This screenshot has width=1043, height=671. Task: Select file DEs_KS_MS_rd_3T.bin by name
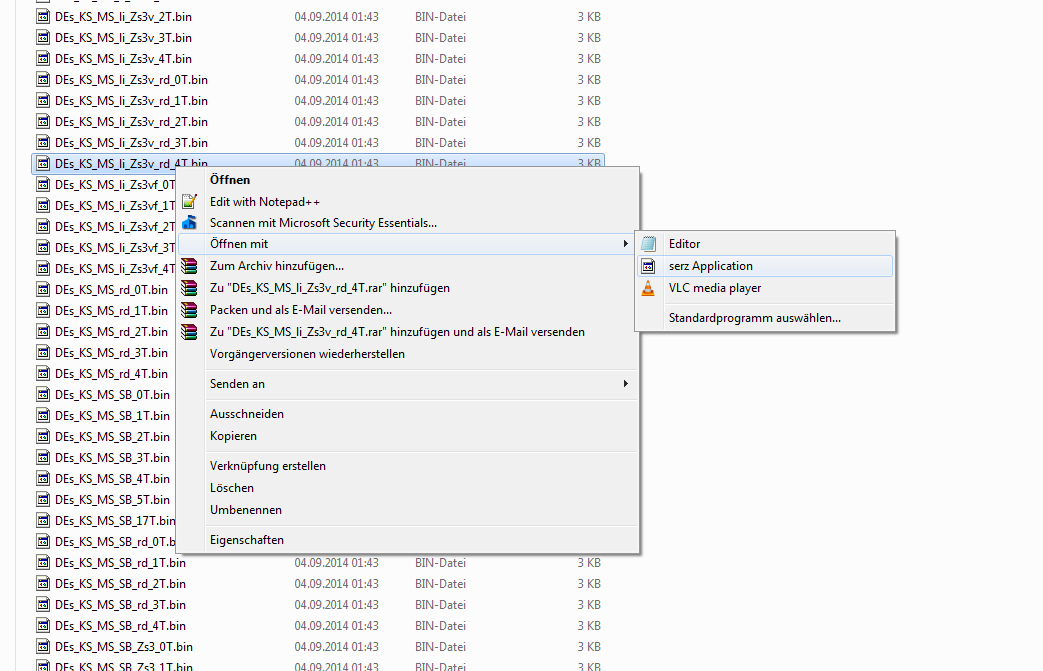[112, 352]
